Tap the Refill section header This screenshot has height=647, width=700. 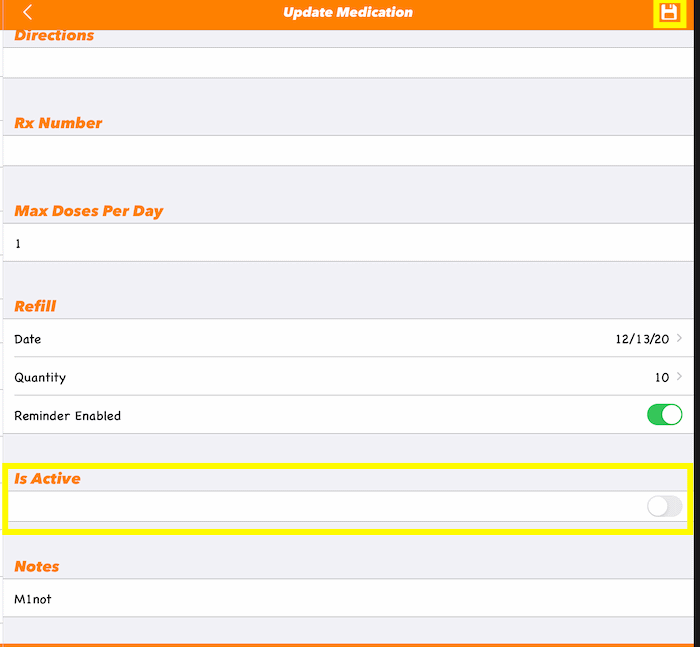tap(35, 306)
